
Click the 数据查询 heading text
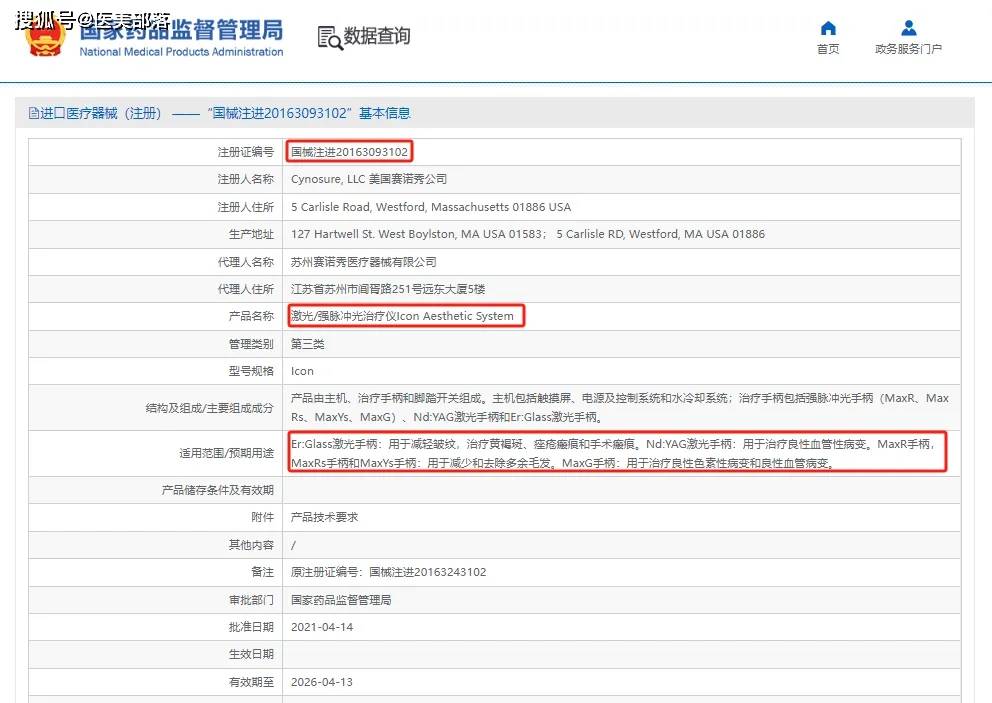[x=376, y=36]
